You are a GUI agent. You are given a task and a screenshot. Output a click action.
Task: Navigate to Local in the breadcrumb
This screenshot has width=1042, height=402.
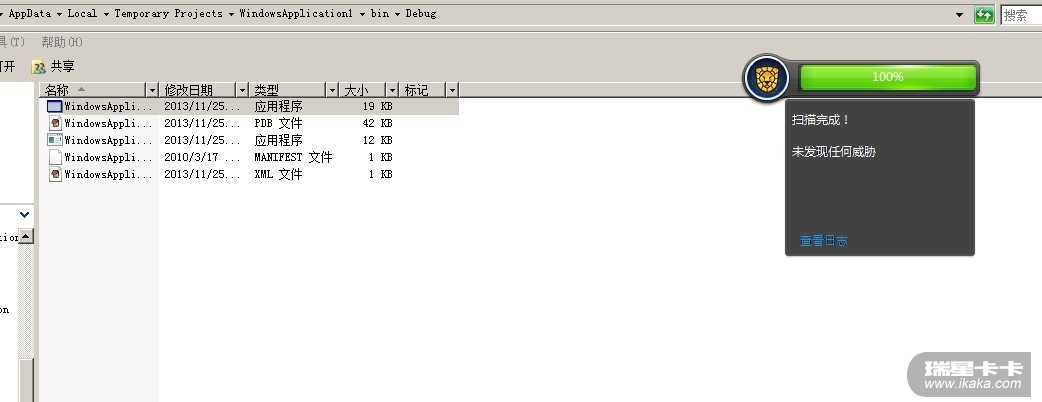[x=82, y=13]
